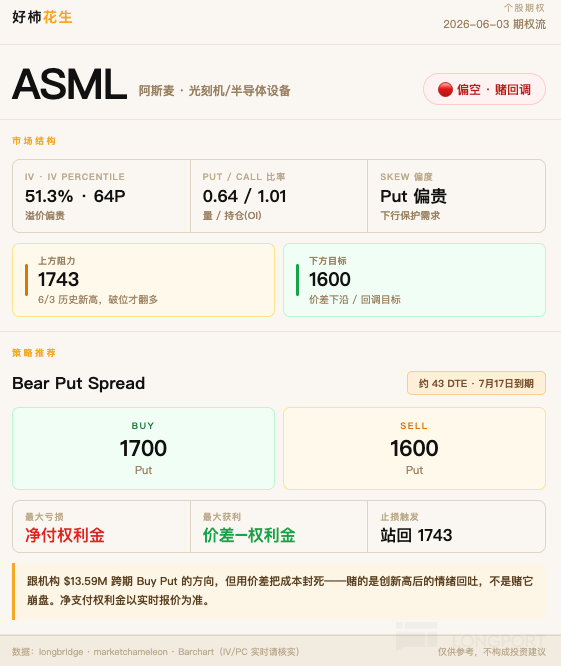Click subtitle 阿斯麦 · 光刻机/半导体设备
This screenshot has width=561, height=666.
pyautogui.click(x=214, y=90)
